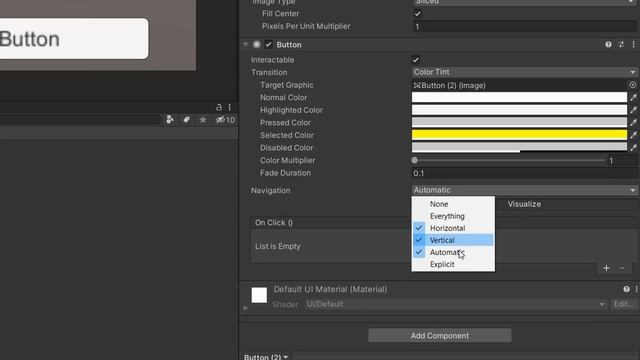Use eyedropper for Disabled Color
The height and width of the screenshot is (360, 640).
click(633, 148)
